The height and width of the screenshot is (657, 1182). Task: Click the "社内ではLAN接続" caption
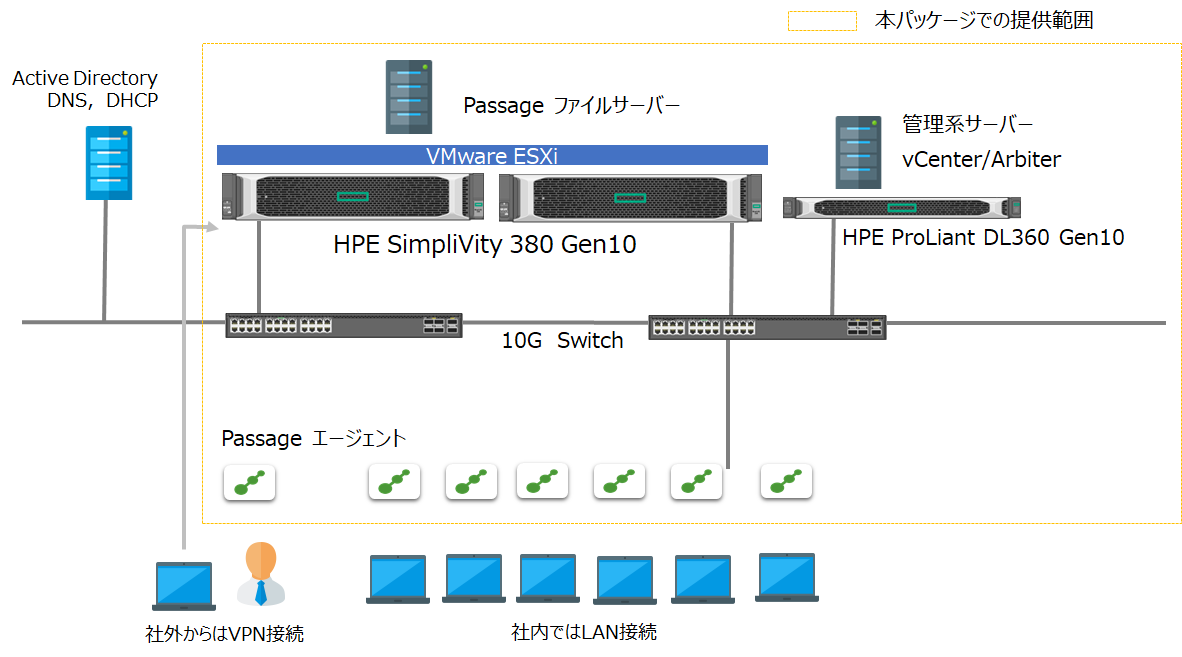pos(583,632)
